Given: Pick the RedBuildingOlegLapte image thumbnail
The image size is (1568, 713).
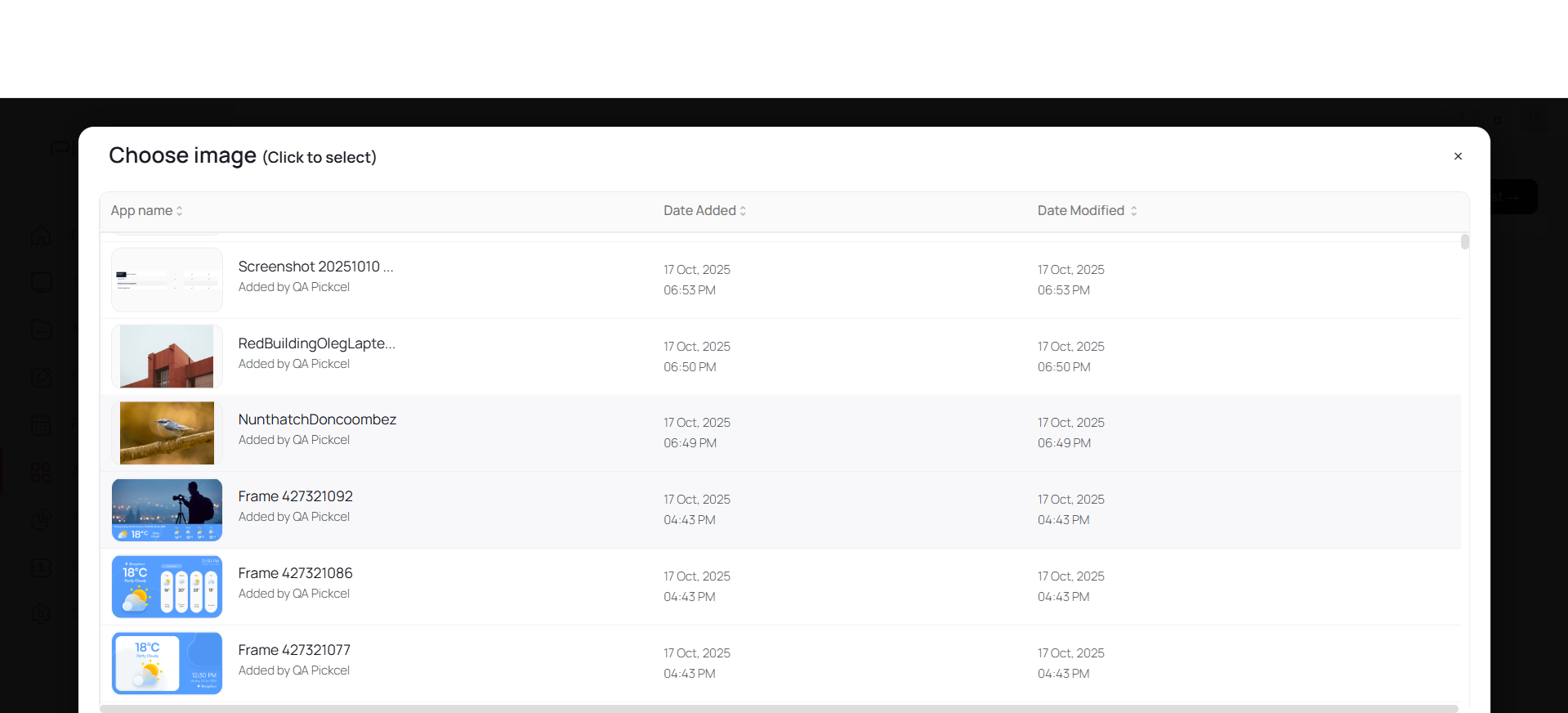Looking at the screenshot, I should 167,356.
